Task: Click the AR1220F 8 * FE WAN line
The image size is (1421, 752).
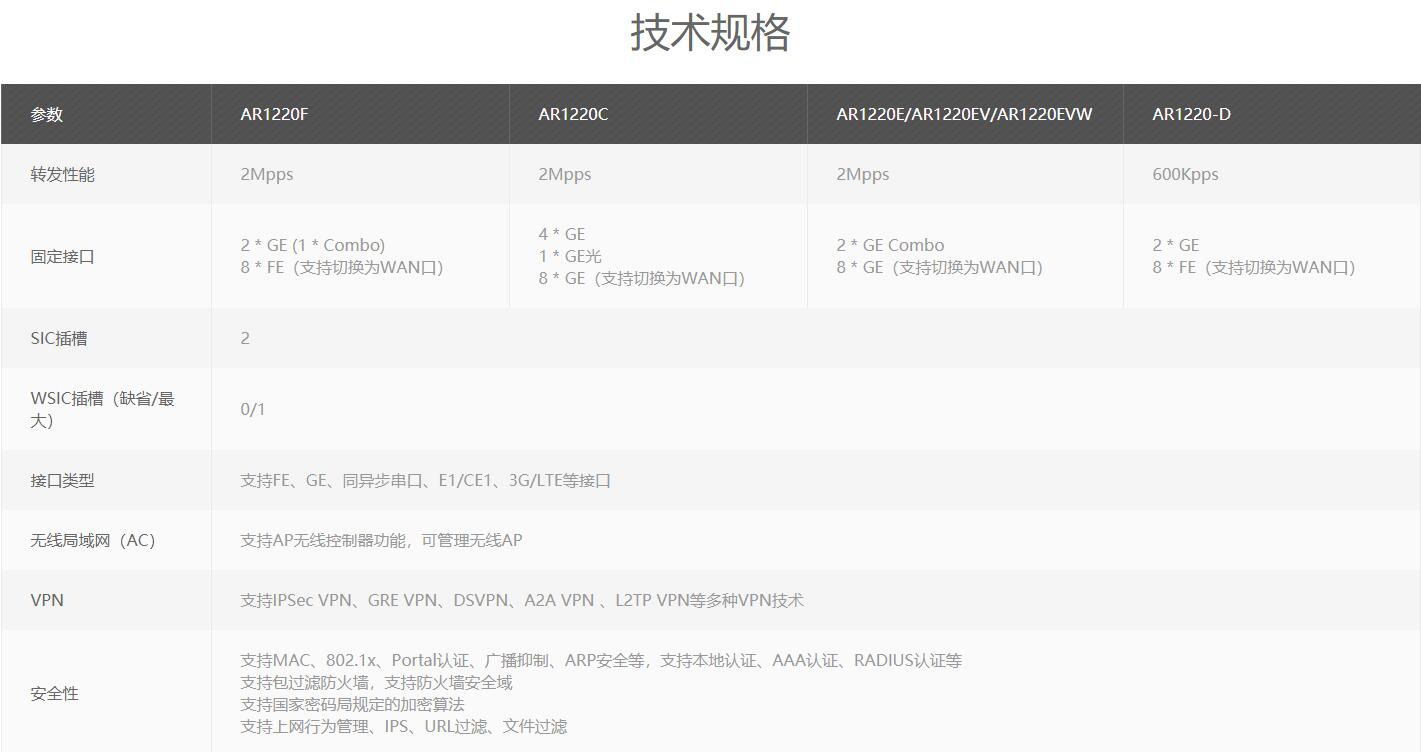Action: point(342,267)
